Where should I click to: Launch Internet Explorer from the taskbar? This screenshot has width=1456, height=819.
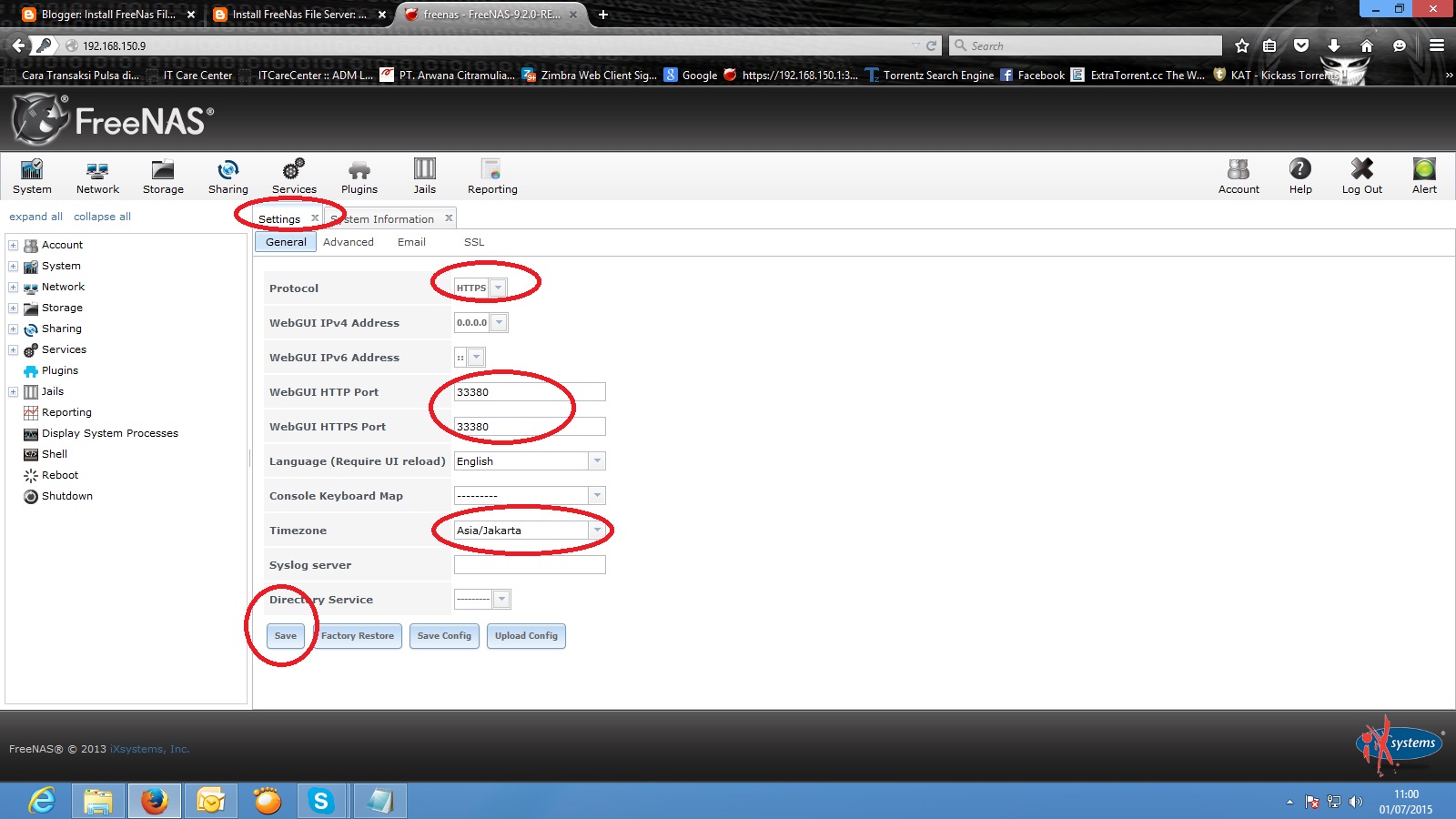point(42,801)
